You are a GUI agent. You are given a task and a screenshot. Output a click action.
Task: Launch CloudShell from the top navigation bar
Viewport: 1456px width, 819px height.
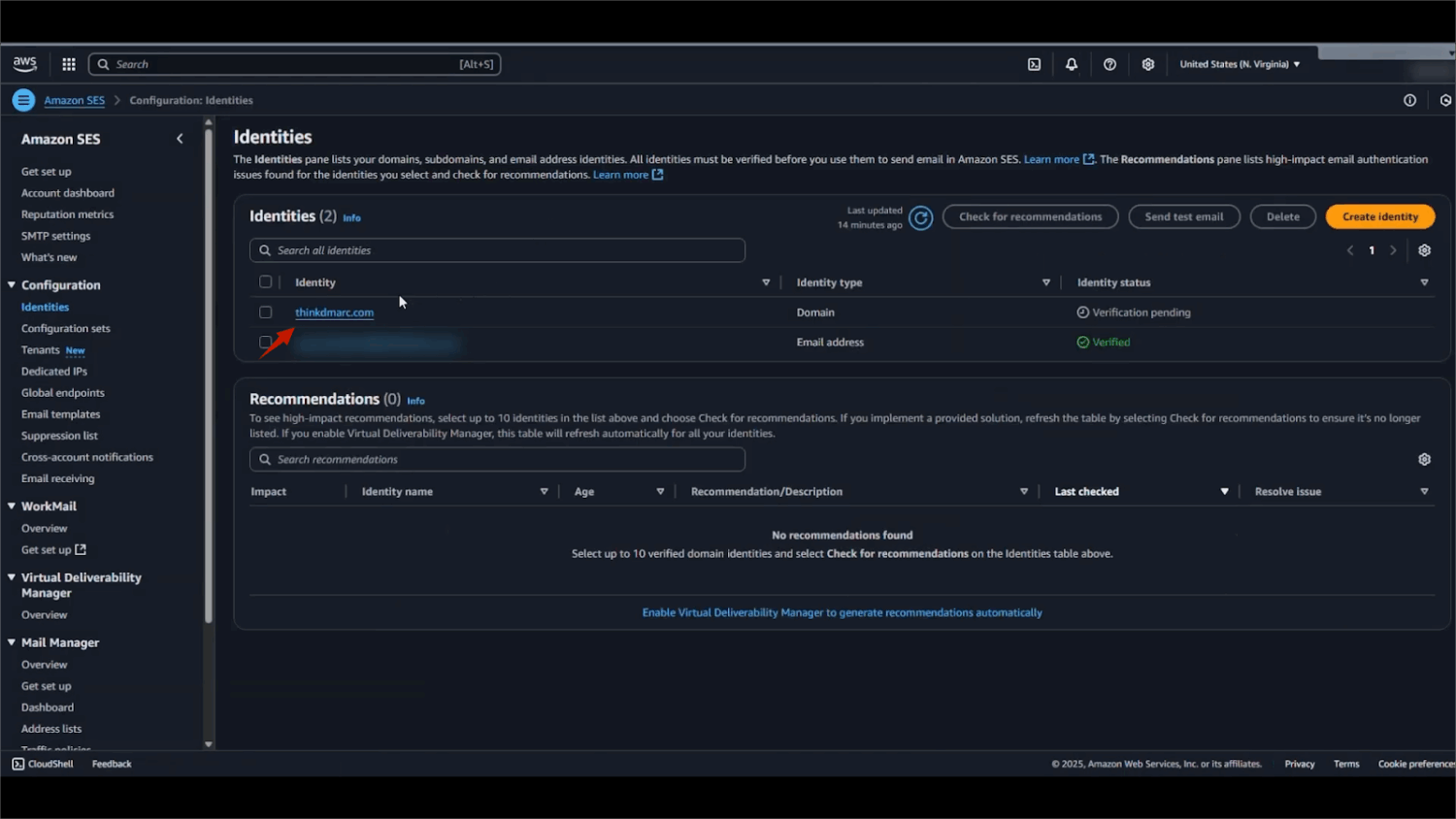pyautogui.click(x=1035, y=64)
